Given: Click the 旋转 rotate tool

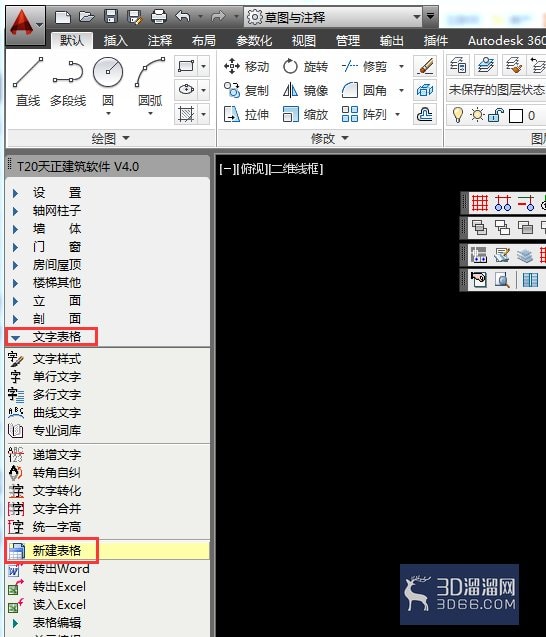Looking at the screenshot, I should click(x=305, y=66).
